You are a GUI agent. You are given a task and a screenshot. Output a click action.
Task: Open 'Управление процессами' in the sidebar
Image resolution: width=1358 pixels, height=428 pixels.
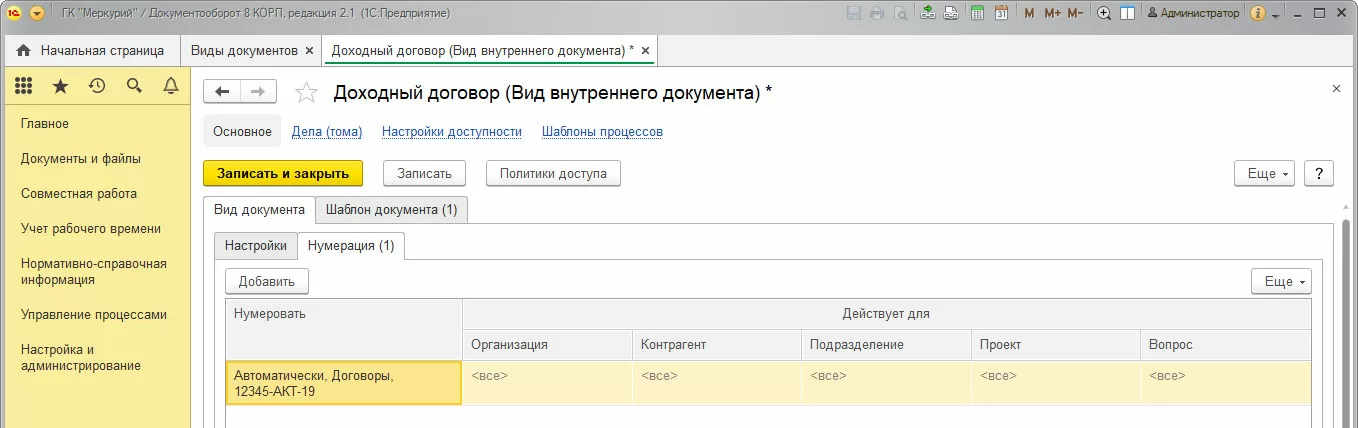click(94, 315)
